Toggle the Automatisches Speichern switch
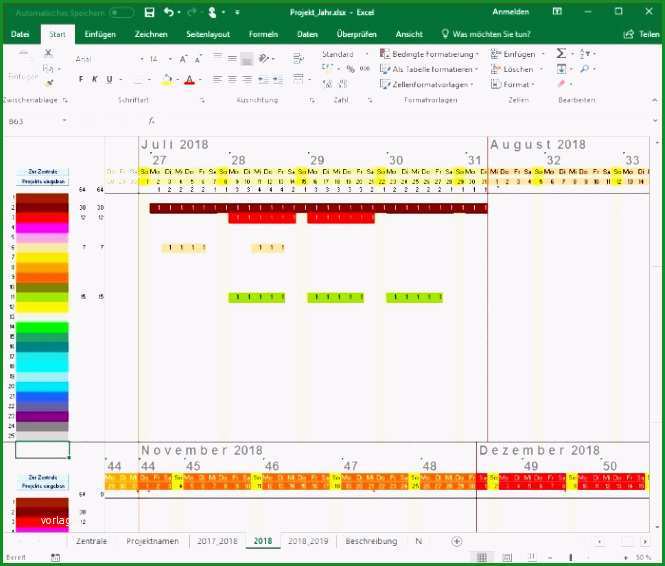Viewport: 665px width, 566px height. tap(122, 13)
